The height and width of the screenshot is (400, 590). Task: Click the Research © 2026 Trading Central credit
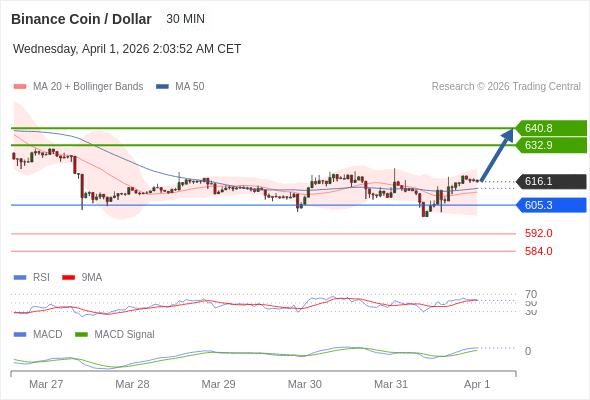tap(506, 87)
